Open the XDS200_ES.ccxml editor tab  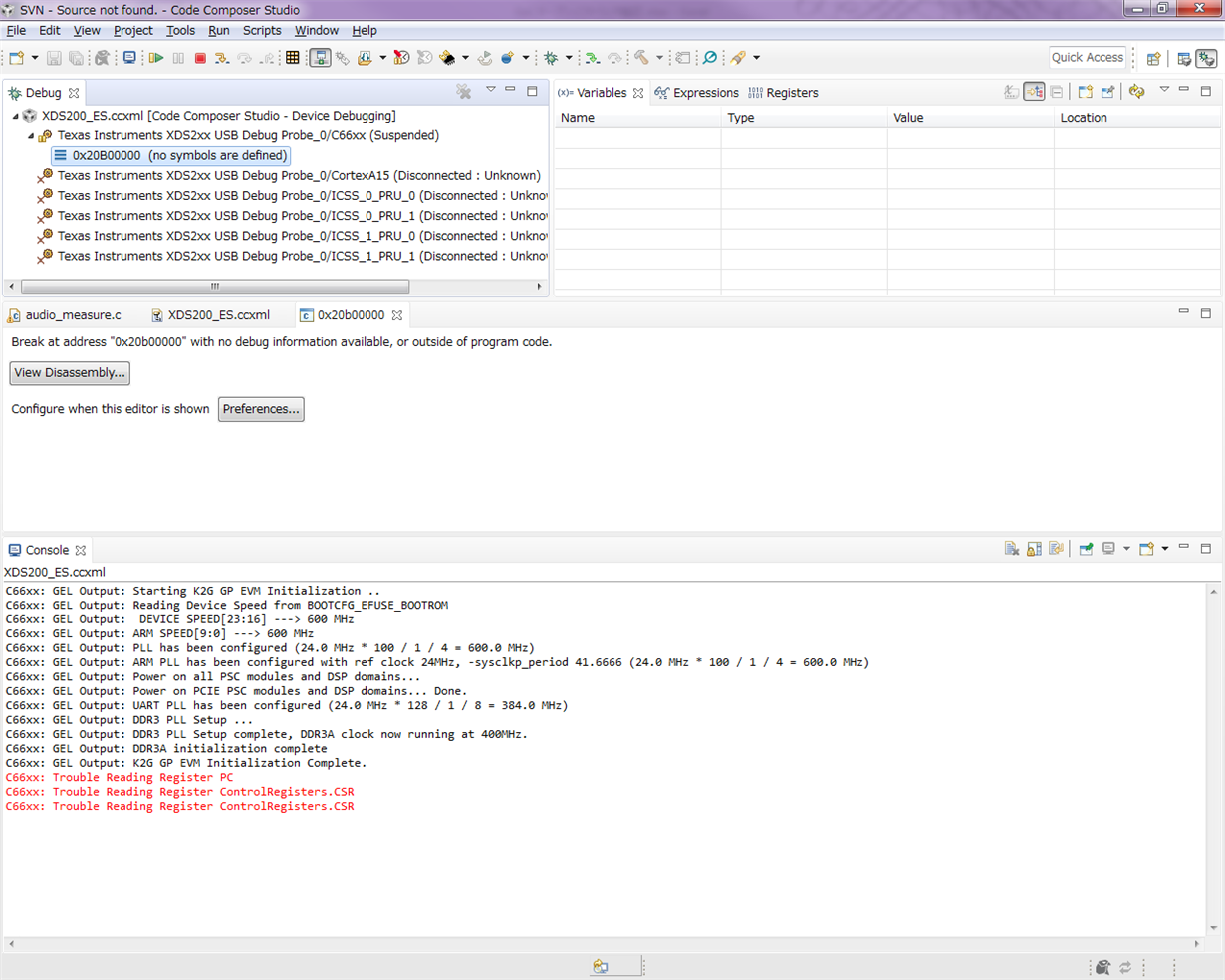210,315
